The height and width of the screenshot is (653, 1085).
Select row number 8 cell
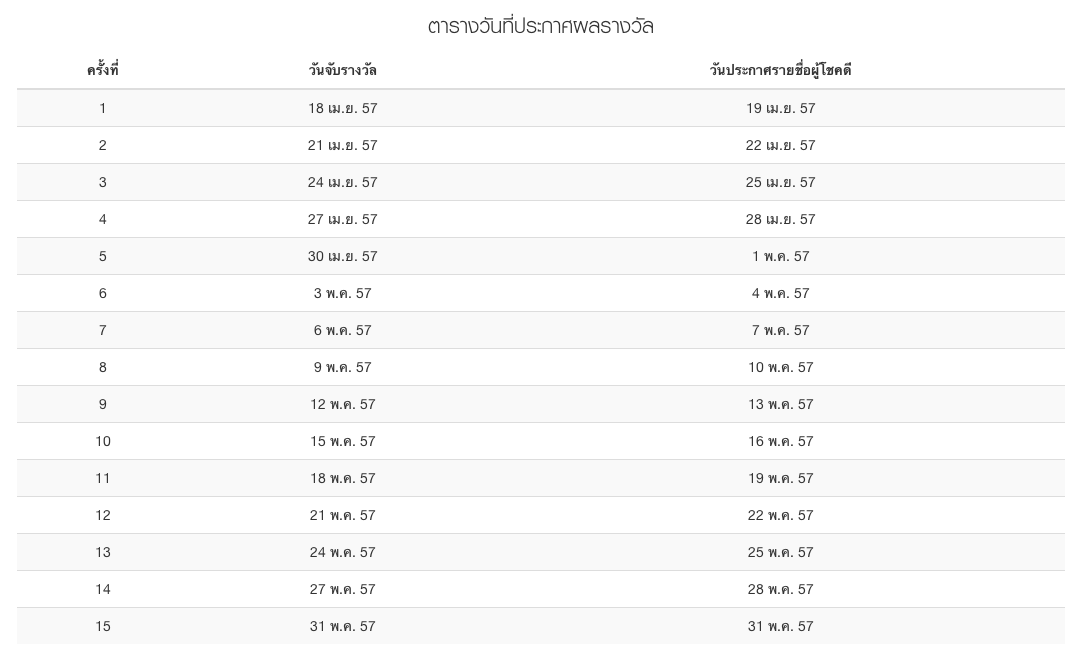(x=102, y=367)
